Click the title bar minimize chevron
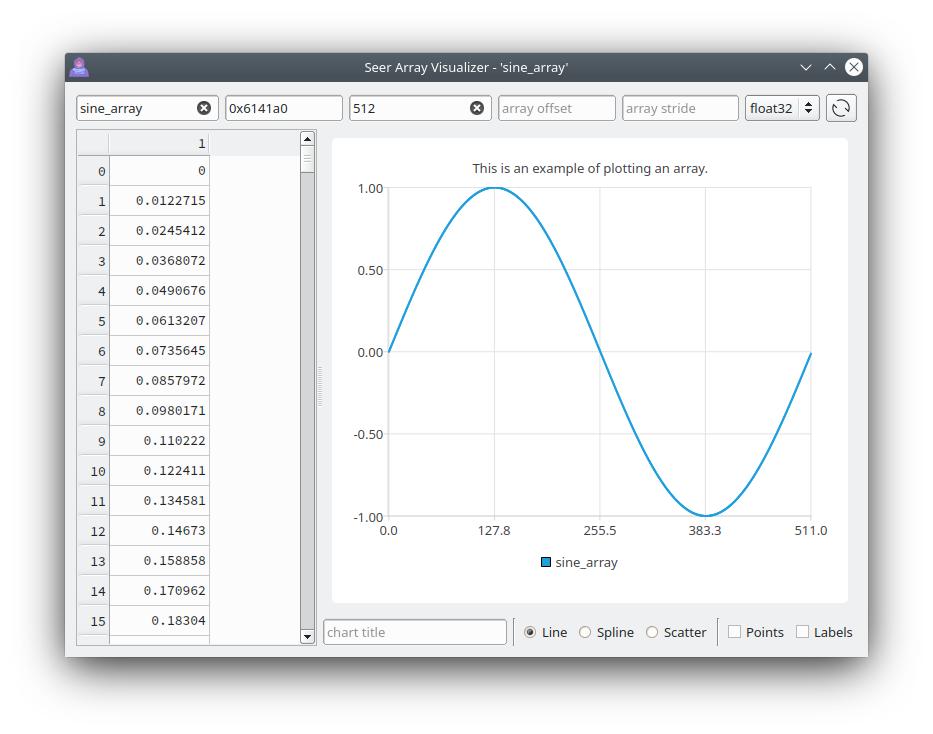The height and width of the screenshot is (734, 933). (806, 67)
